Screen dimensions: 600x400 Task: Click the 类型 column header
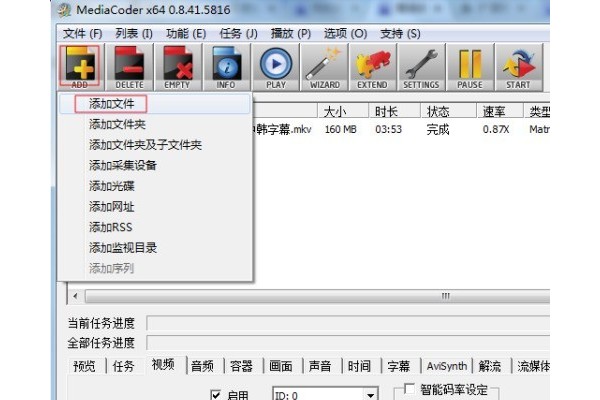pos(537,111)
